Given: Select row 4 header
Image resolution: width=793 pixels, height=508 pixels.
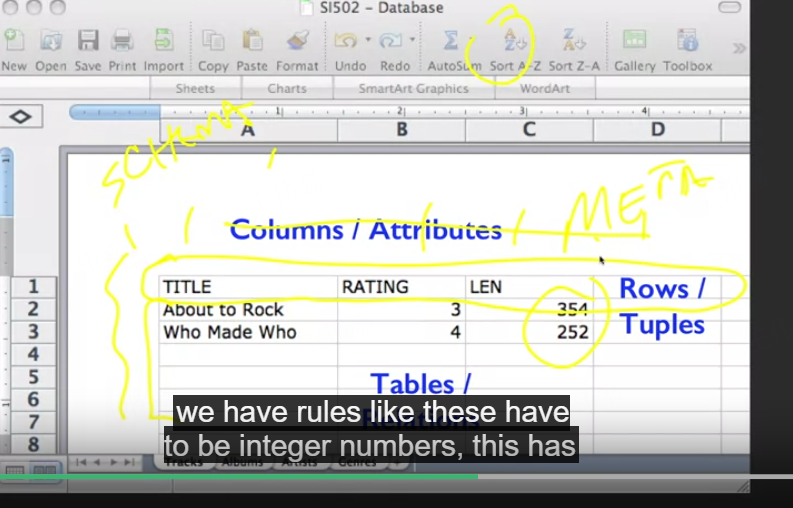Looking at the screenshot, I should coord(33,354).
